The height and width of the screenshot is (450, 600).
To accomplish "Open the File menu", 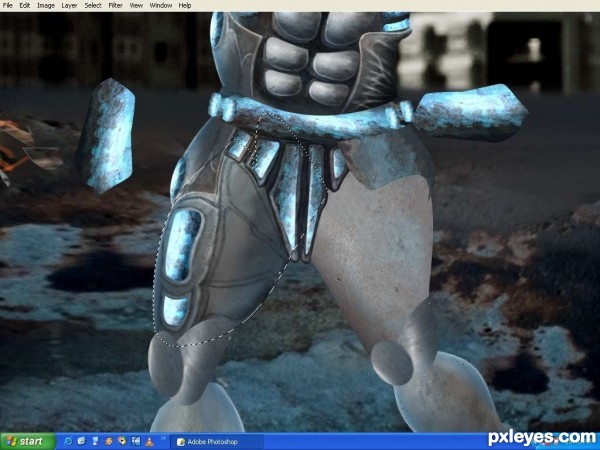I will [7, 5].
